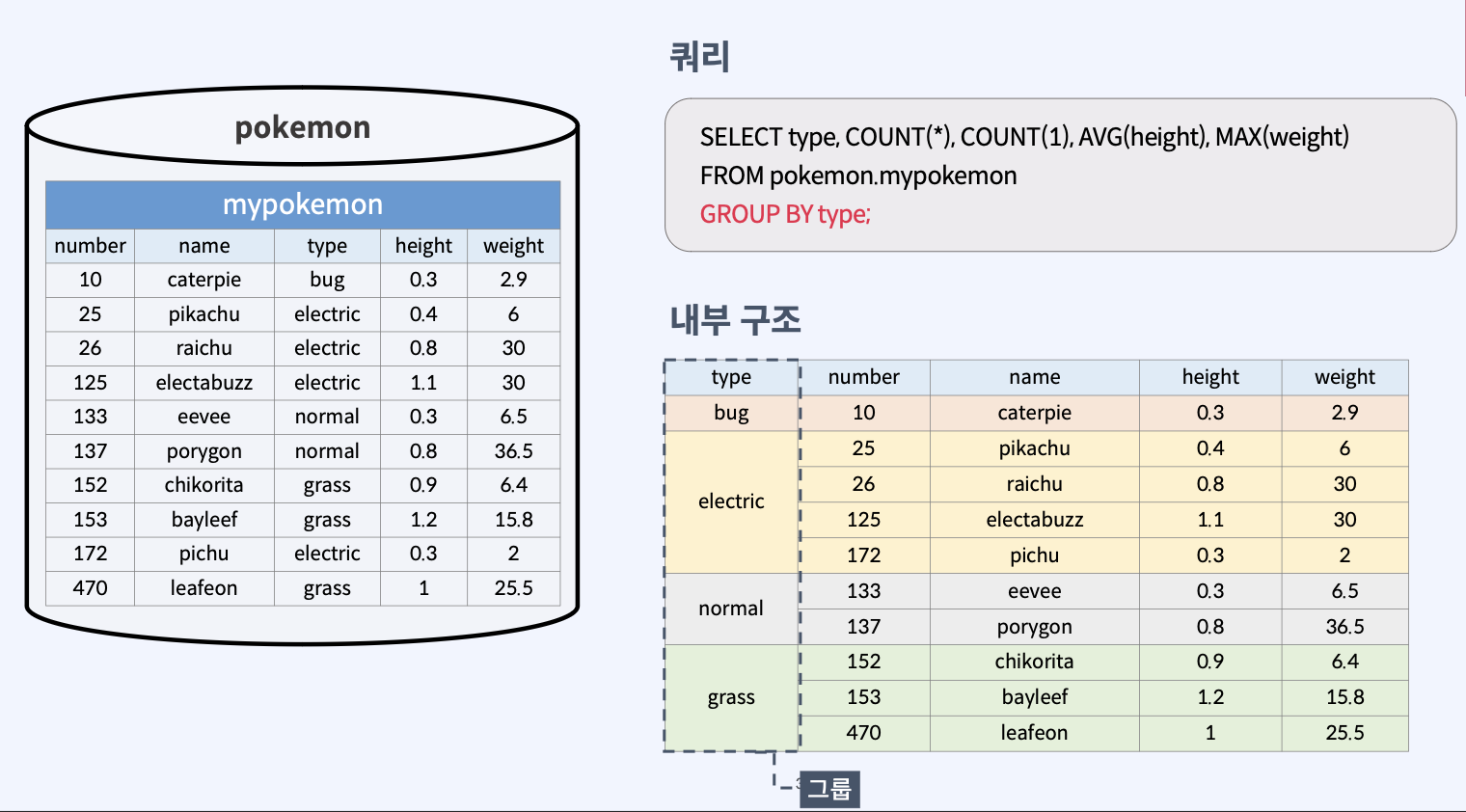Click 'eevee' in the 내부 구조 table
1466x812 pixels.
(x=1035, y=591)
